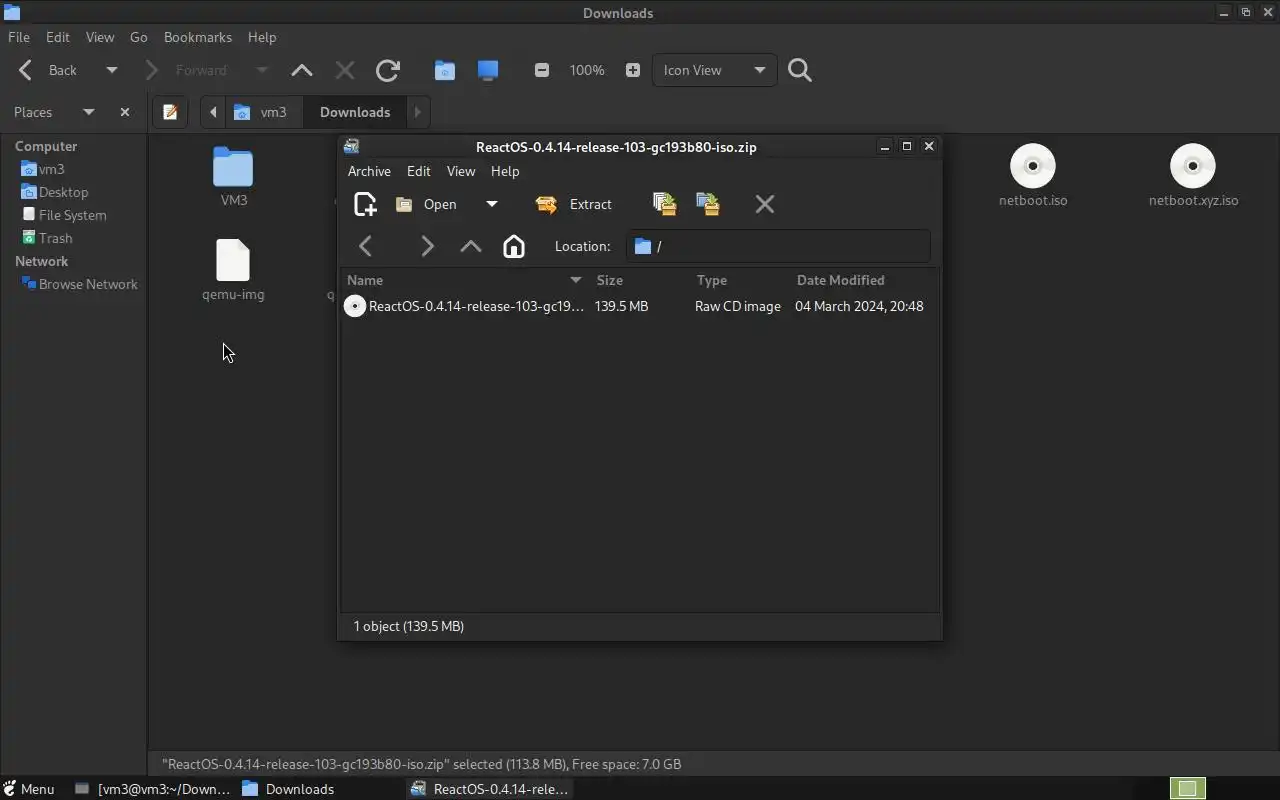1280x800 pixels.
Task: Select Trash in the sidebar
Action: coord(47,238)
